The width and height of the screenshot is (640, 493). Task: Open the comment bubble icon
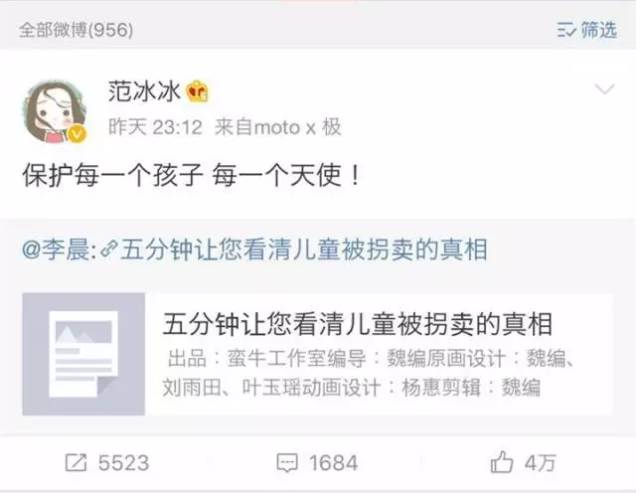tap(287, 463)
